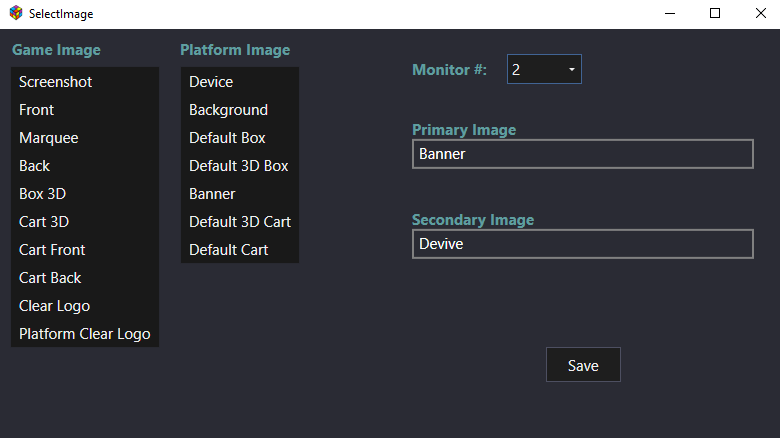Image resolution: width=780 pixels, height=438 pixels.
Task: Select Device in Platform Image list
Action: 240,82
